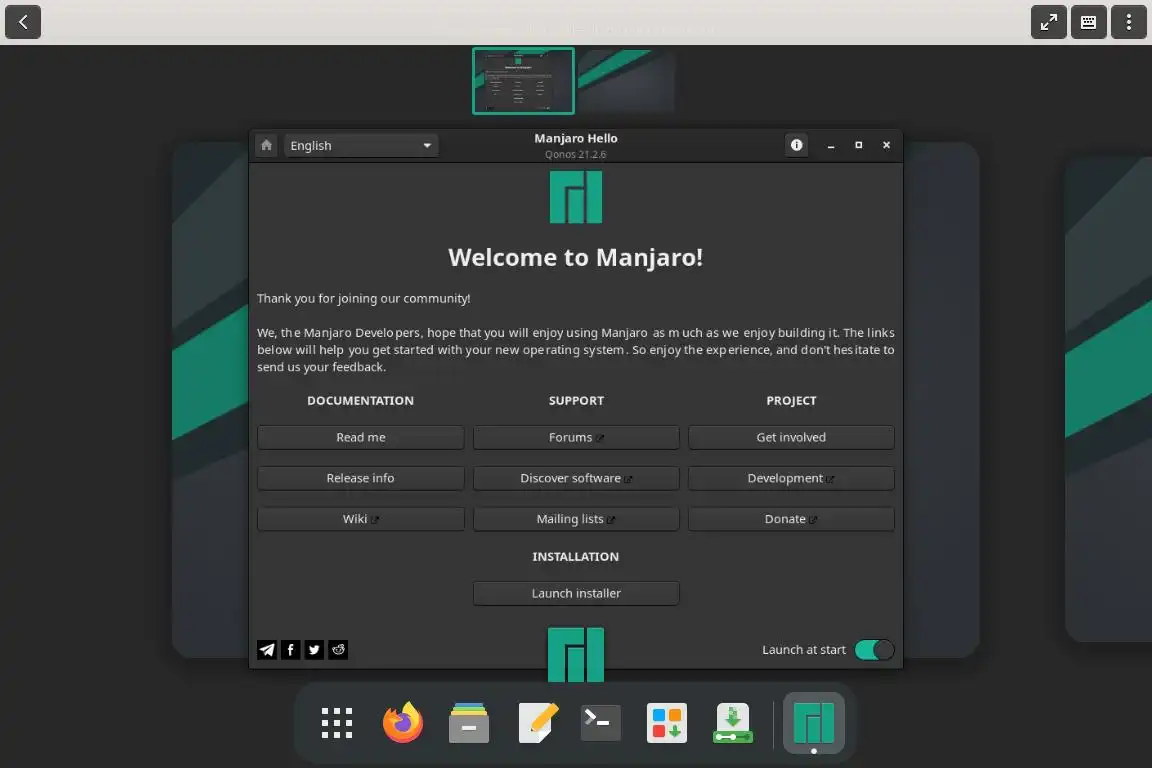
Task: Open the Mailing lists link
Action: [576, 519]
